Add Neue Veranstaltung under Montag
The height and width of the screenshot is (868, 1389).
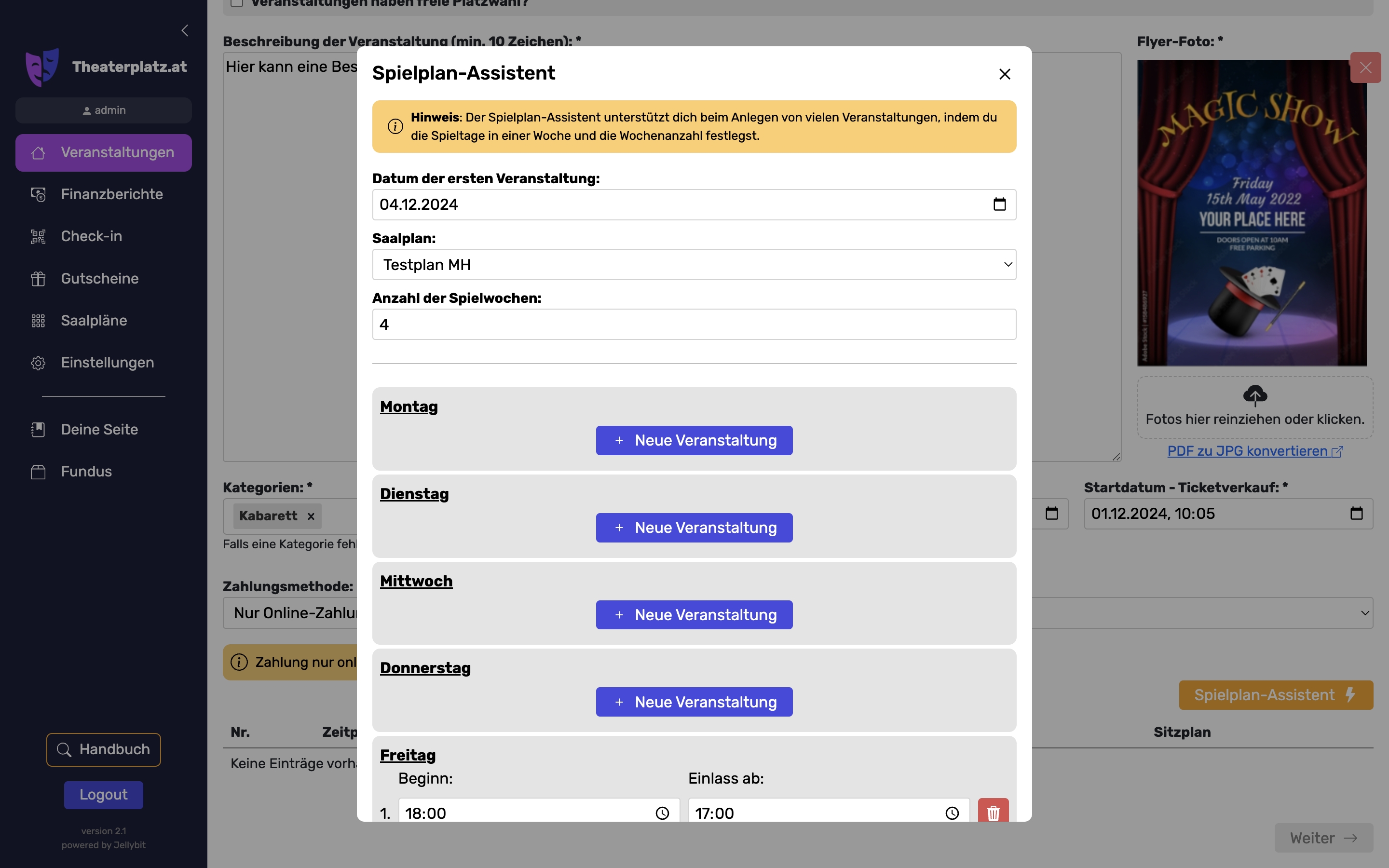(x=694, y=440)
